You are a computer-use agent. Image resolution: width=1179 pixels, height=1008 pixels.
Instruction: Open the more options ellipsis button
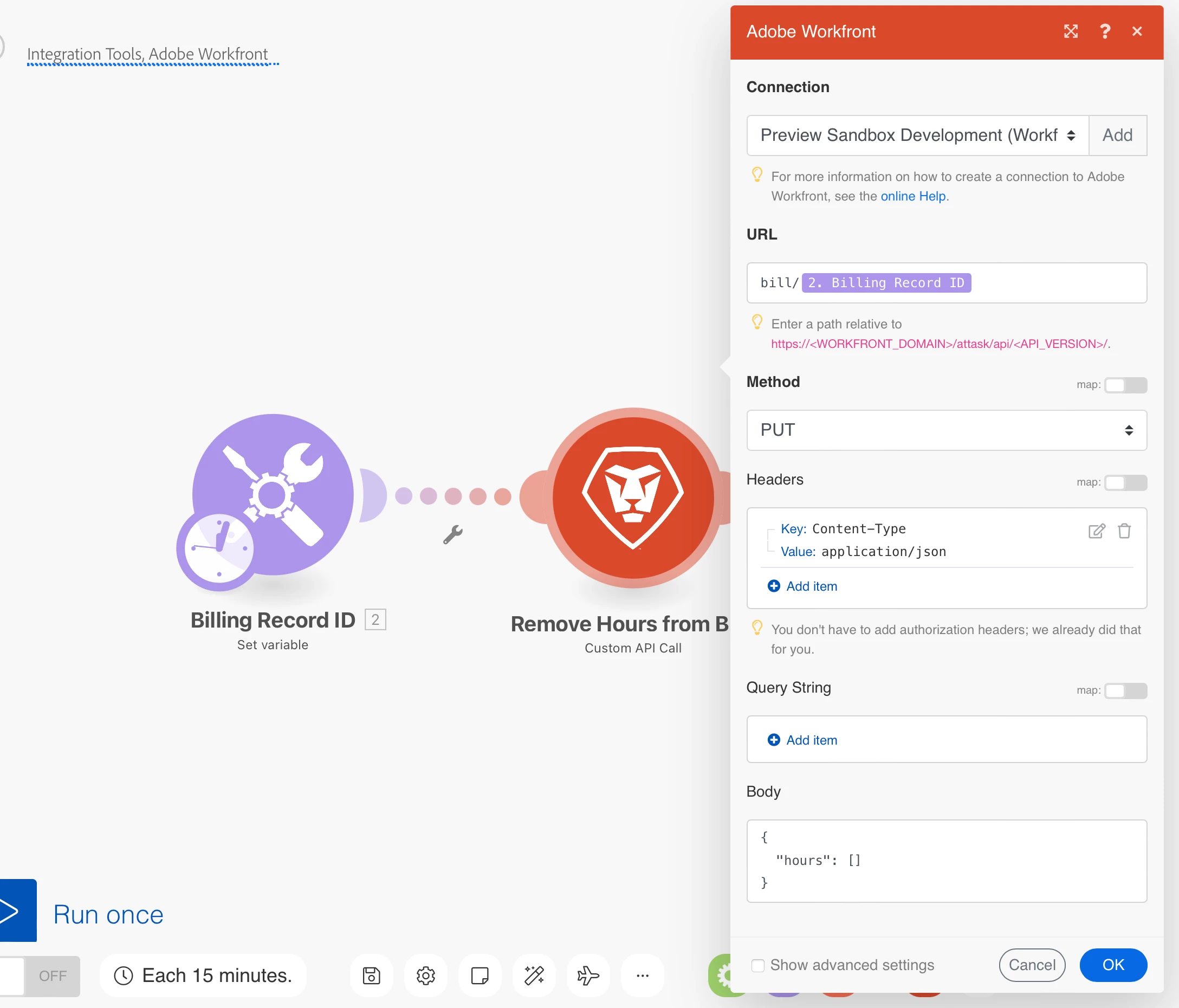pyautogui.click(x=643, y=975)
